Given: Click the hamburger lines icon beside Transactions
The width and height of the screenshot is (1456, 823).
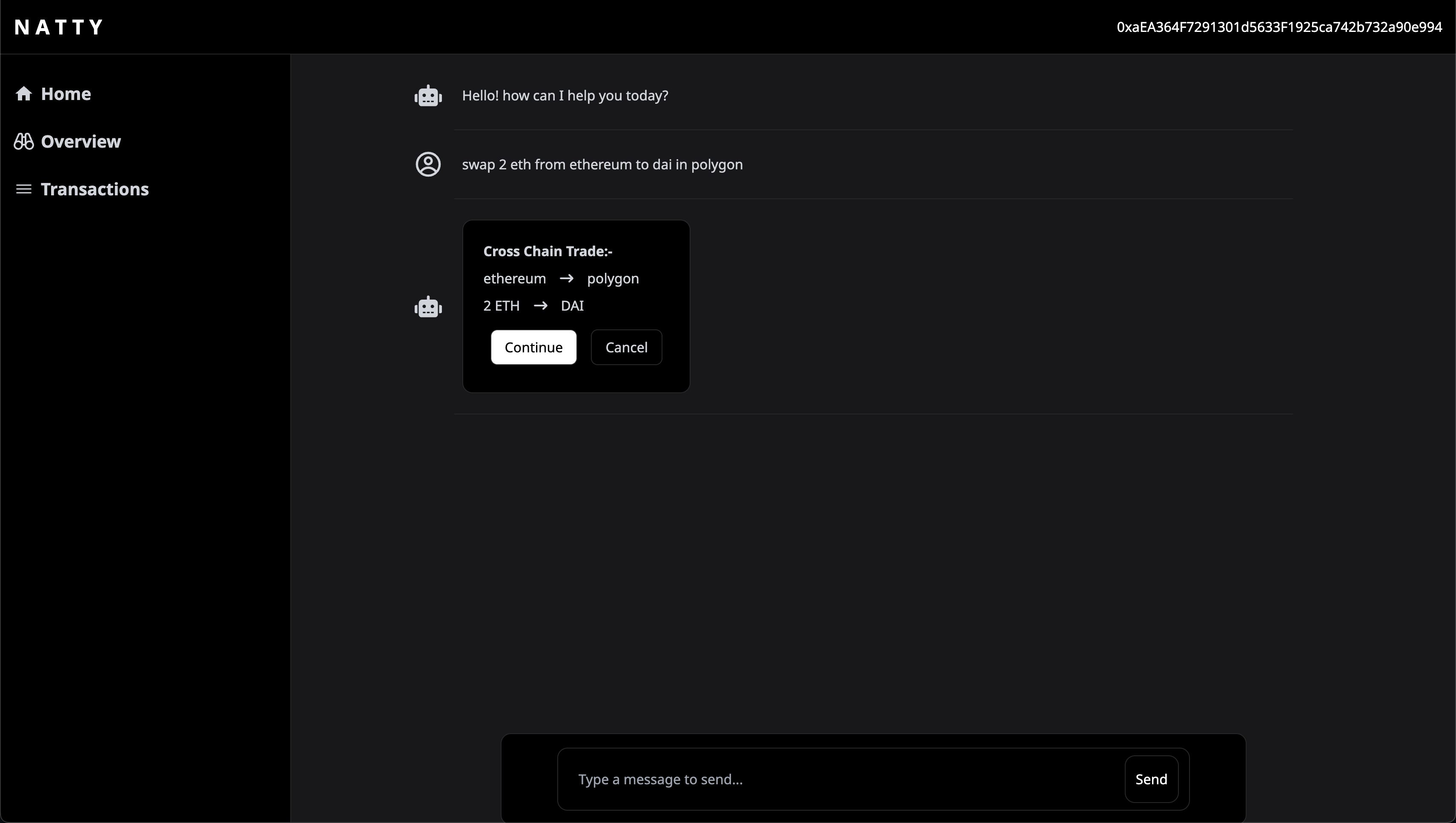Looking at the screenshot, I should tap(24, 189).
